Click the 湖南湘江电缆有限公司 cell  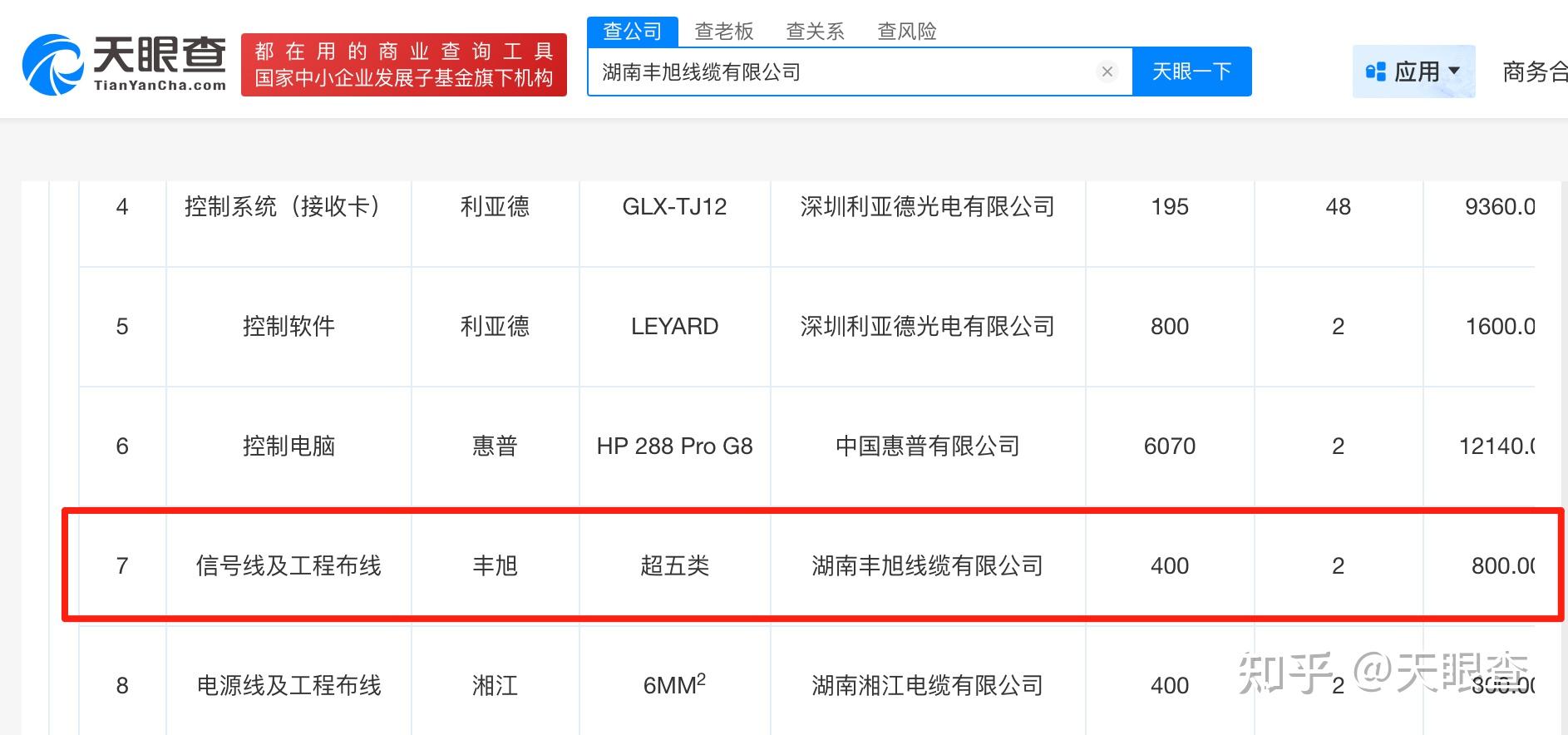click(x=927, y=686)
